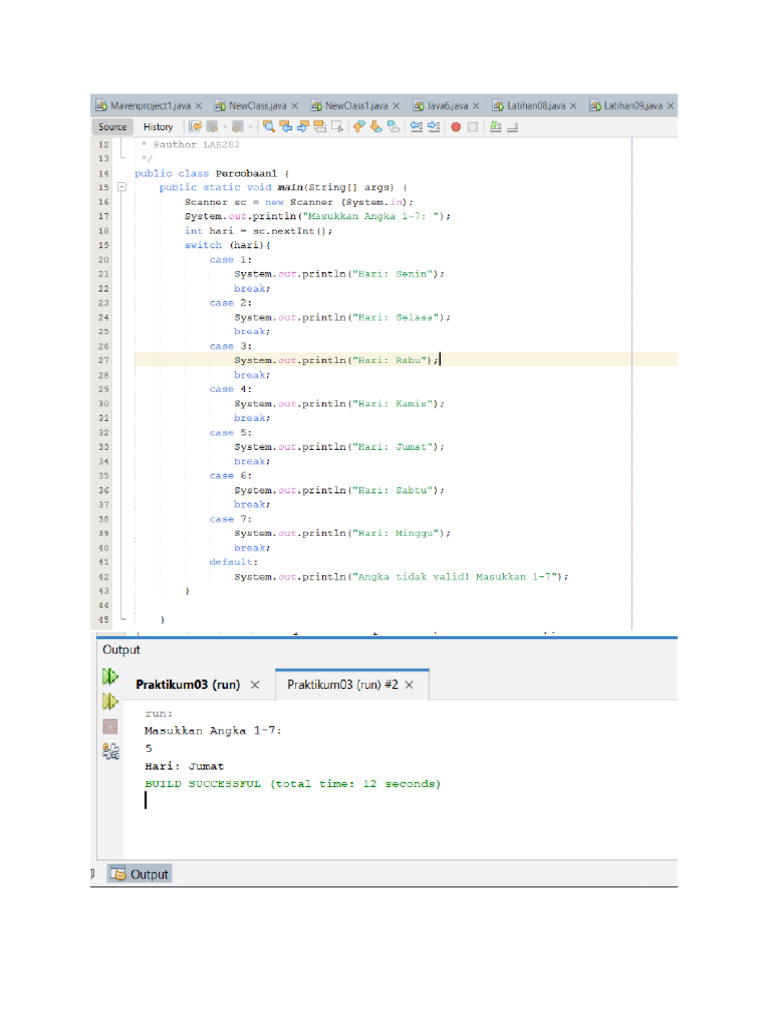Viewport: 768px width, 1024px height.
Task: Click the Last Edit icon in toolbar
Action: (196, 127)
